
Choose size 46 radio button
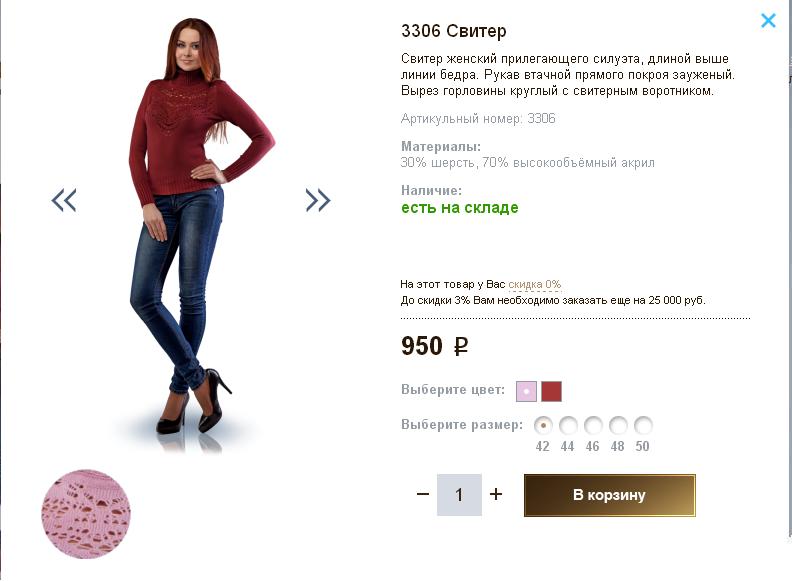click(x=593, y=425)
